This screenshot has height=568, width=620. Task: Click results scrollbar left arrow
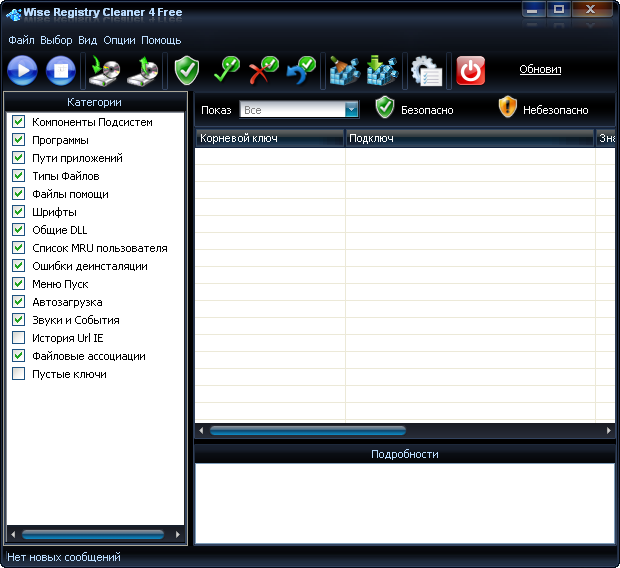coord(201,430)
